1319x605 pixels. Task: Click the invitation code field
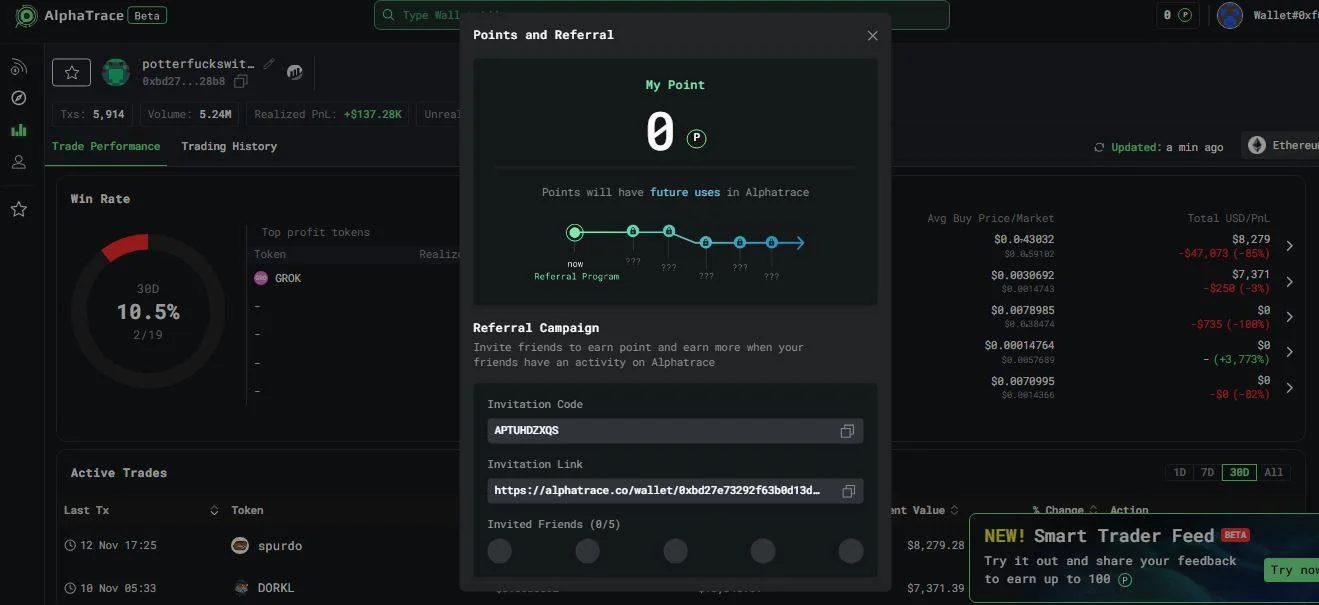tap(675, 431)
